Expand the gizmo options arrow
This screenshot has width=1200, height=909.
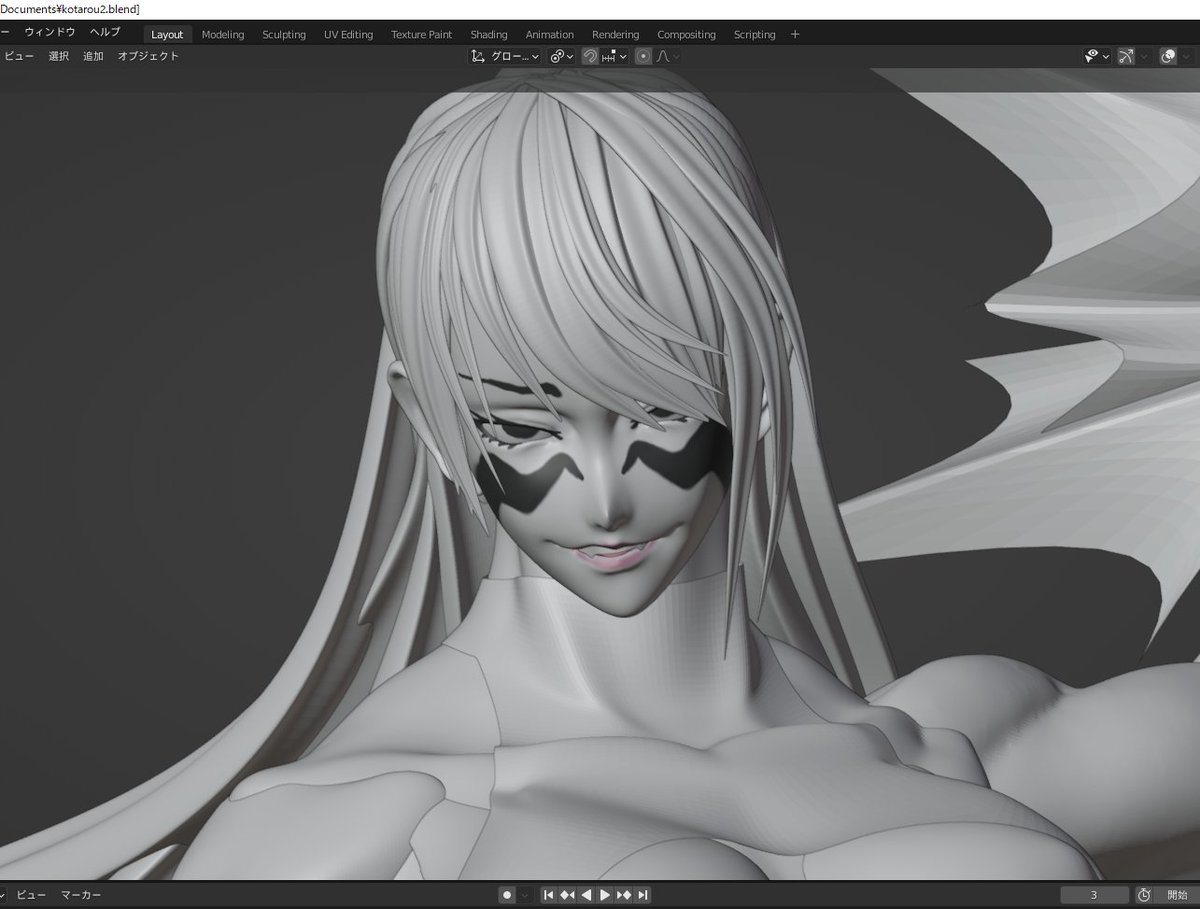[1144, 57]
